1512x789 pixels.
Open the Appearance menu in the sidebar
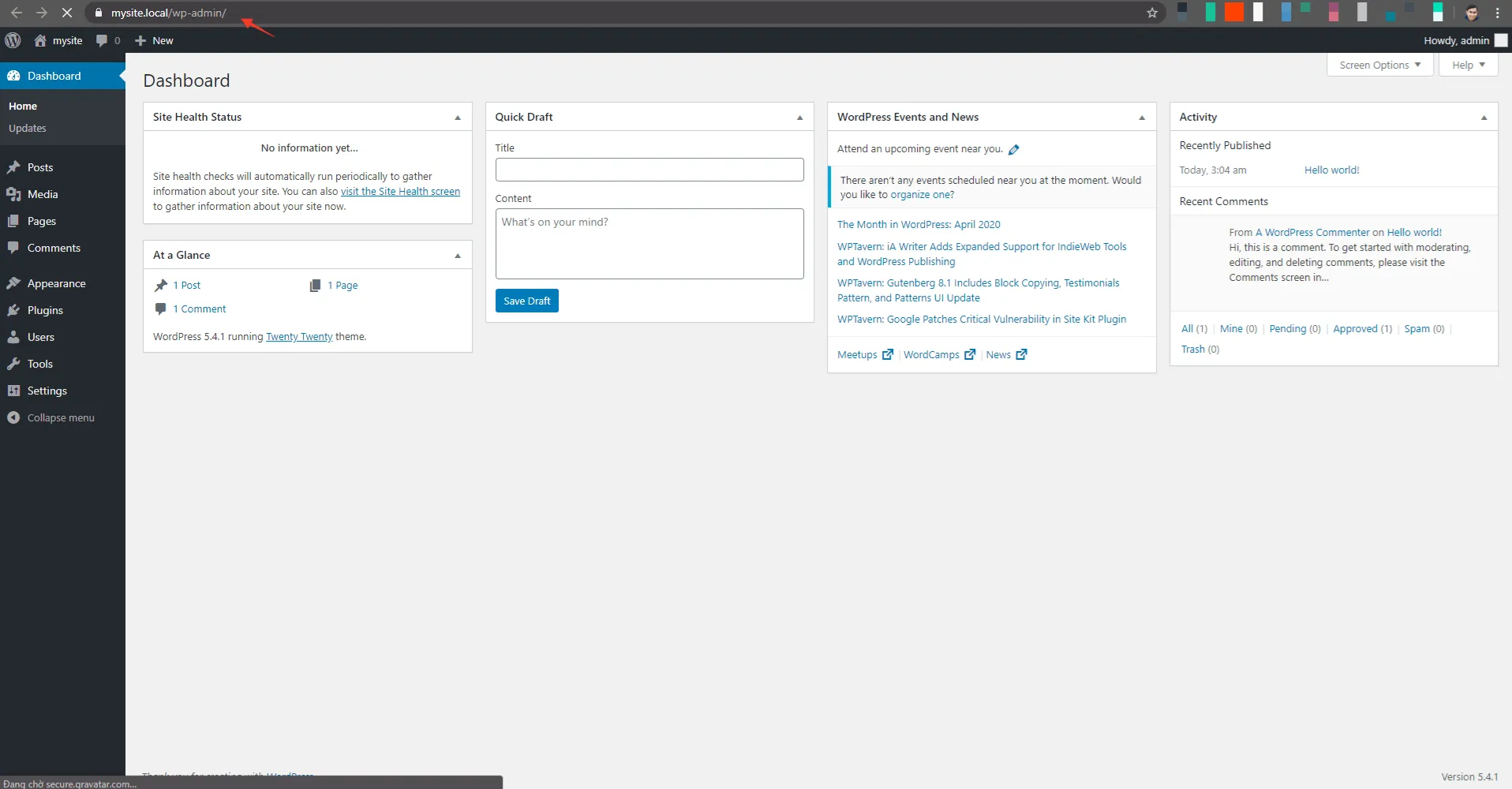tap(62, 283)
